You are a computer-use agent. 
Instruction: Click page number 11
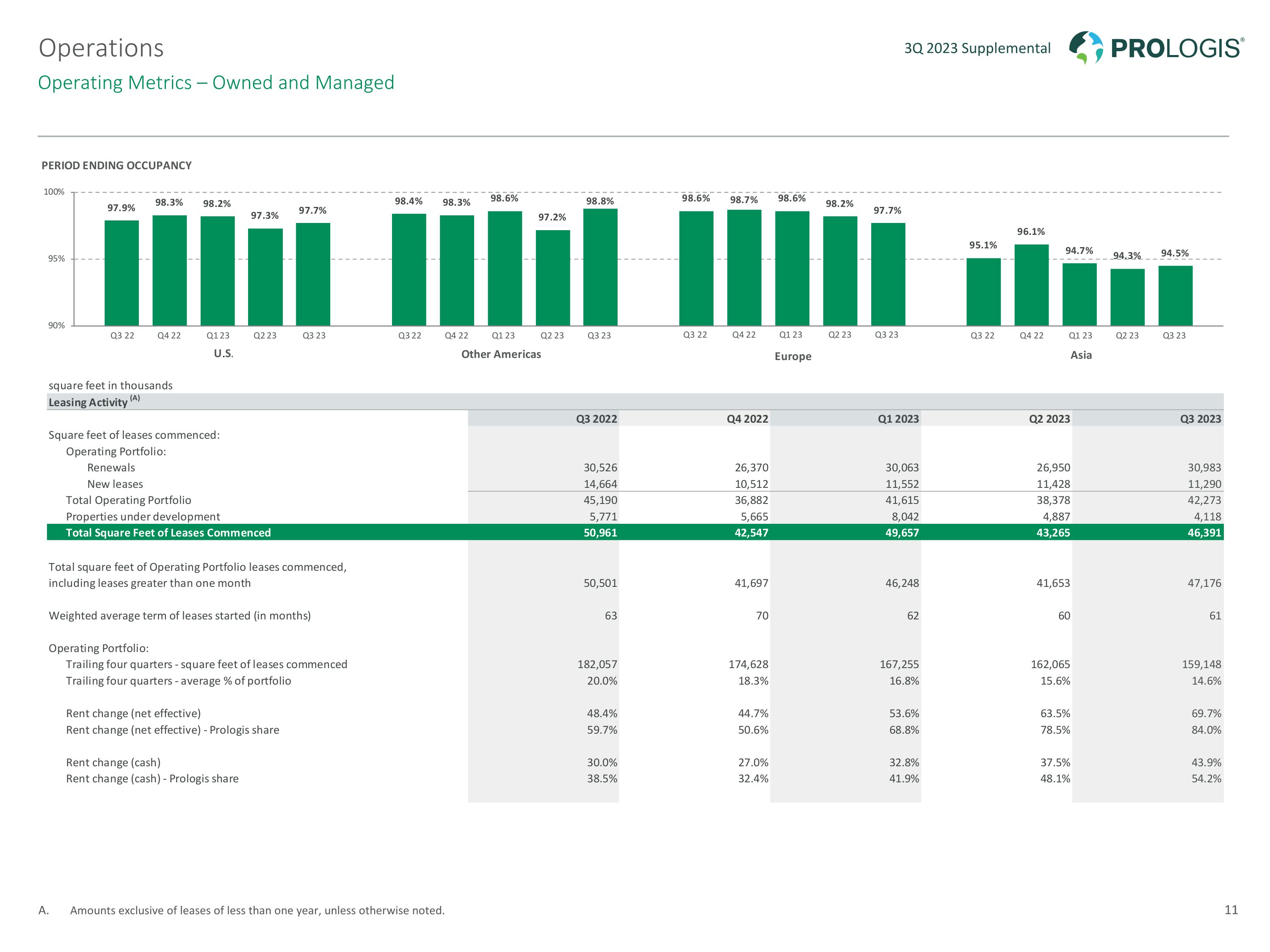(1231, 910)
